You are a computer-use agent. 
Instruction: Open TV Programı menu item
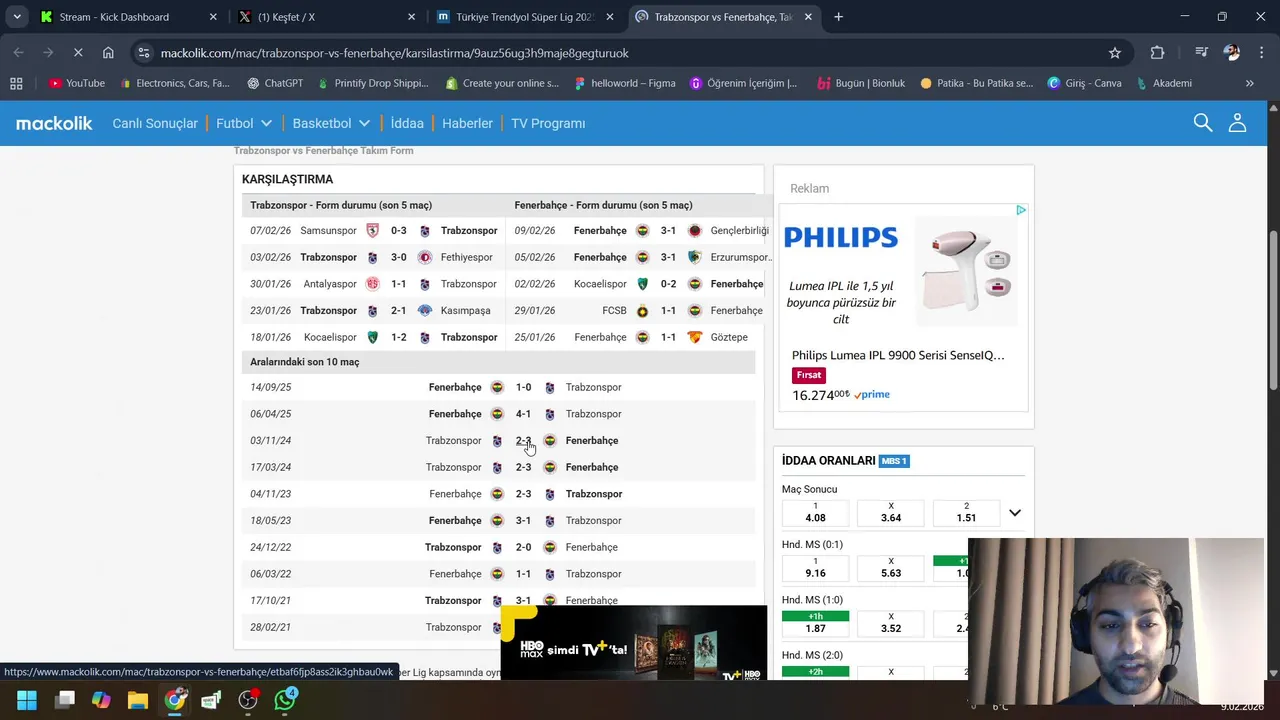(548, 123)
